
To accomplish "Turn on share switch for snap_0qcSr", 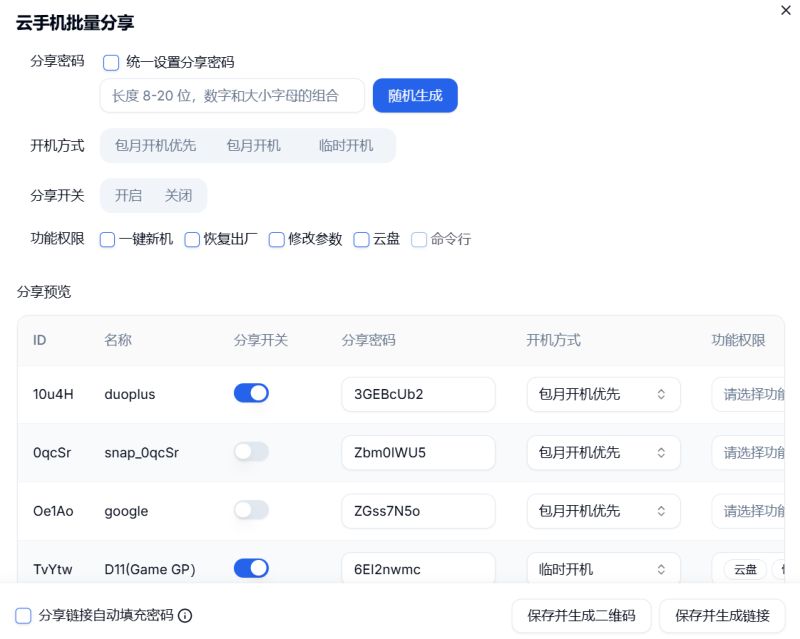I will click(x=251, y=452).
